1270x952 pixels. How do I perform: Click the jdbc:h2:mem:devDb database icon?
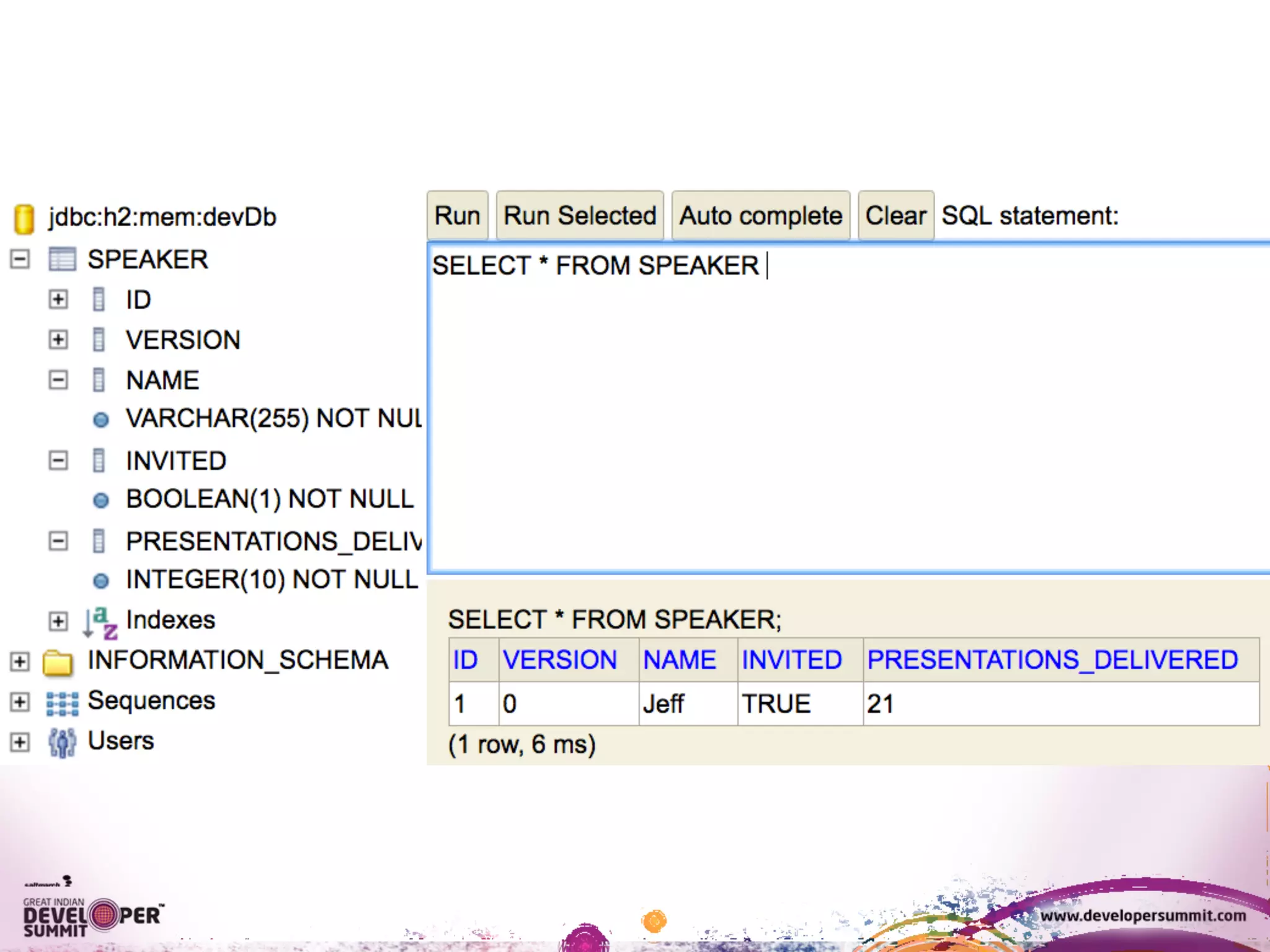click(x=24, y=219)
